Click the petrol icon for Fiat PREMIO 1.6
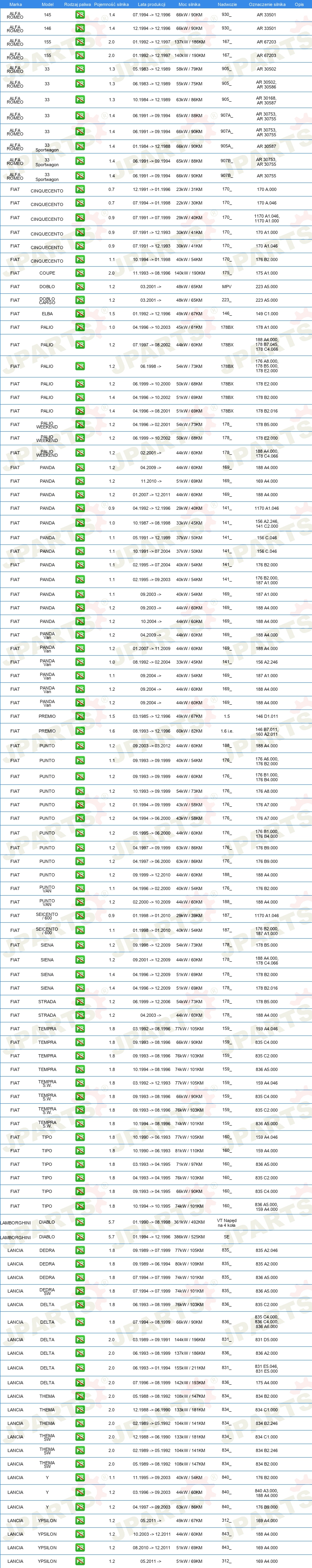Viewport: 312px width, 1568px height. pyautogui.click(x=80, y=731)
